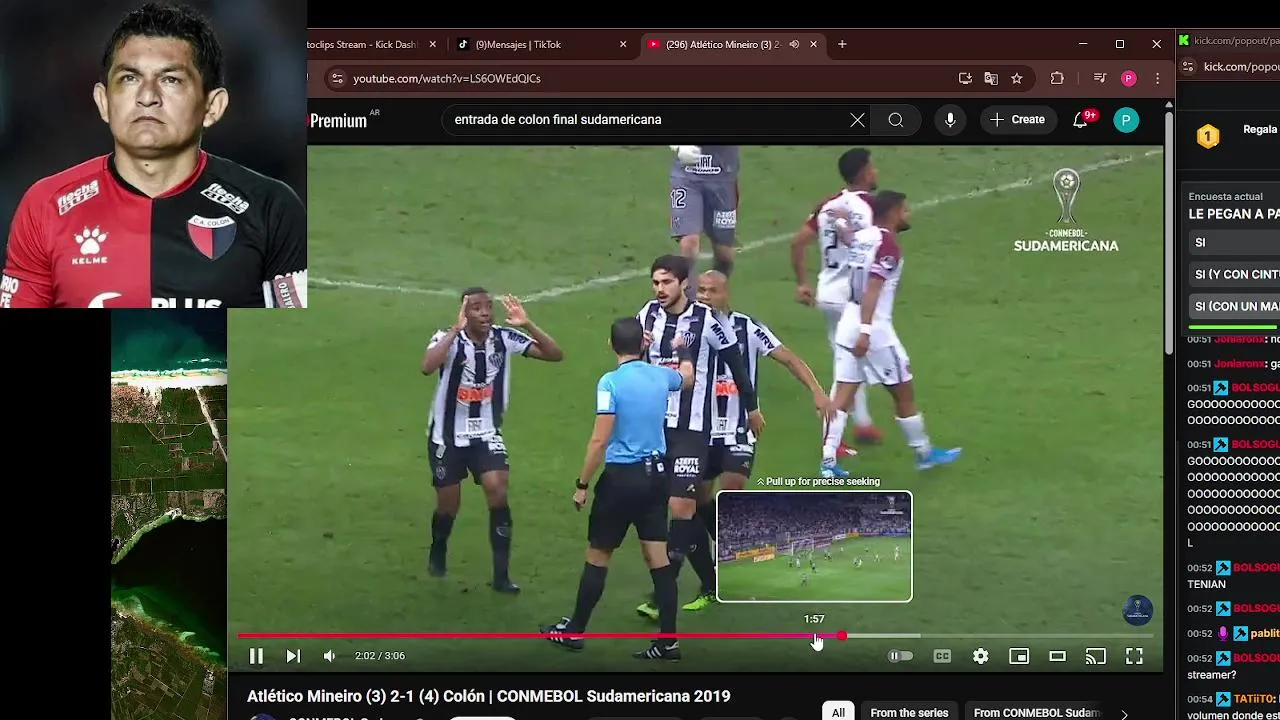The width and height of the screenshot is (1280, 720).
Task: Open the video settings gear
Action: pyautogui.click(x=981, y=656)
